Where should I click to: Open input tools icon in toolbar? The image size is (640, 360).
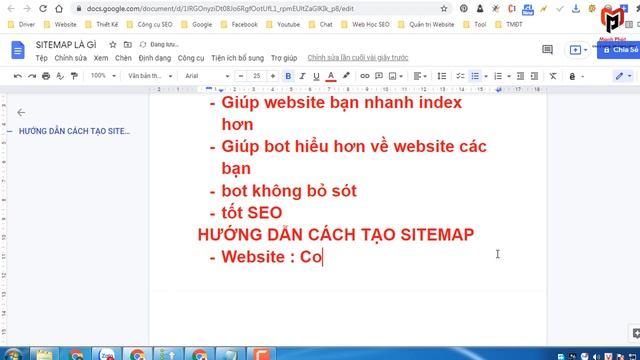click(x=572, y=76)
